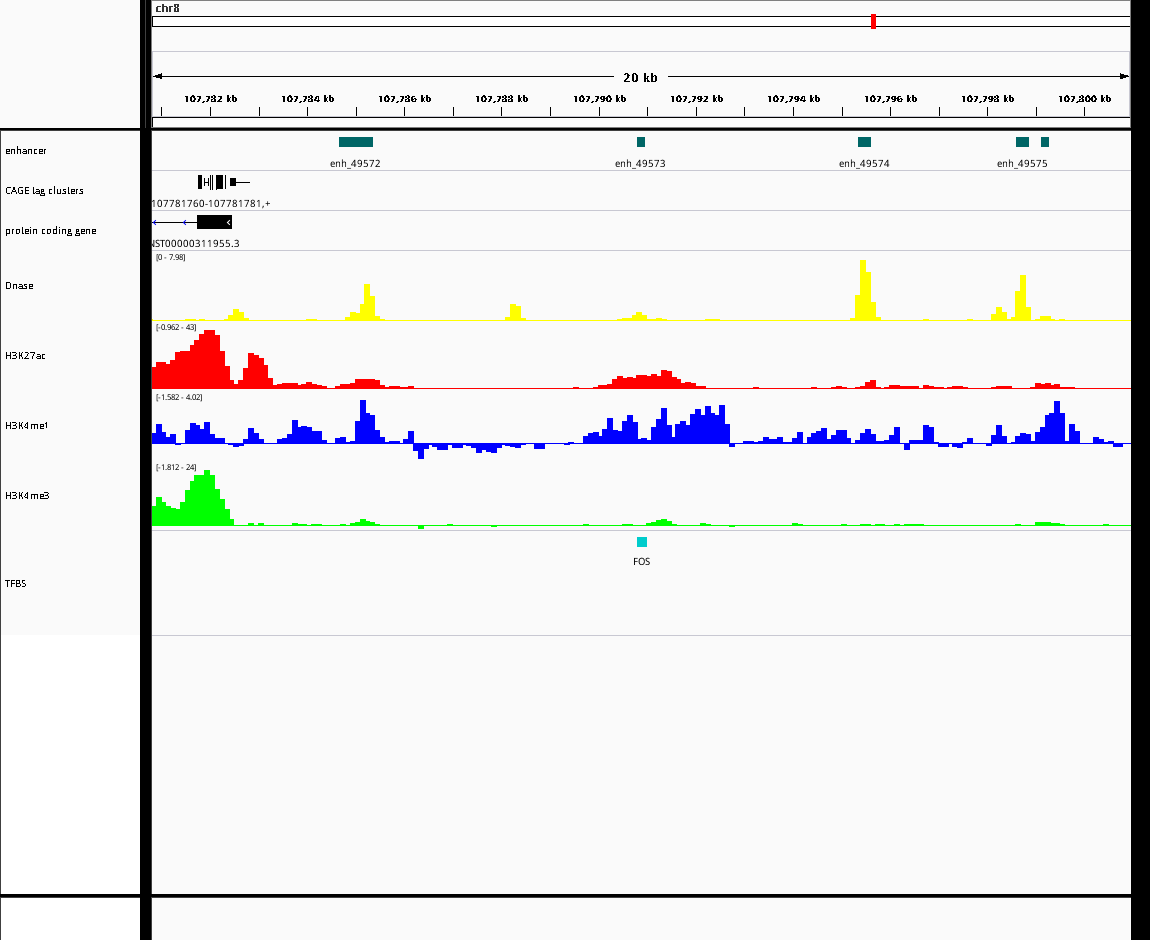Screen dimensions: 1150x940
Task: Click the FOS transcription factor binding site
Action: pyautogui.click(x=642, y=542)
